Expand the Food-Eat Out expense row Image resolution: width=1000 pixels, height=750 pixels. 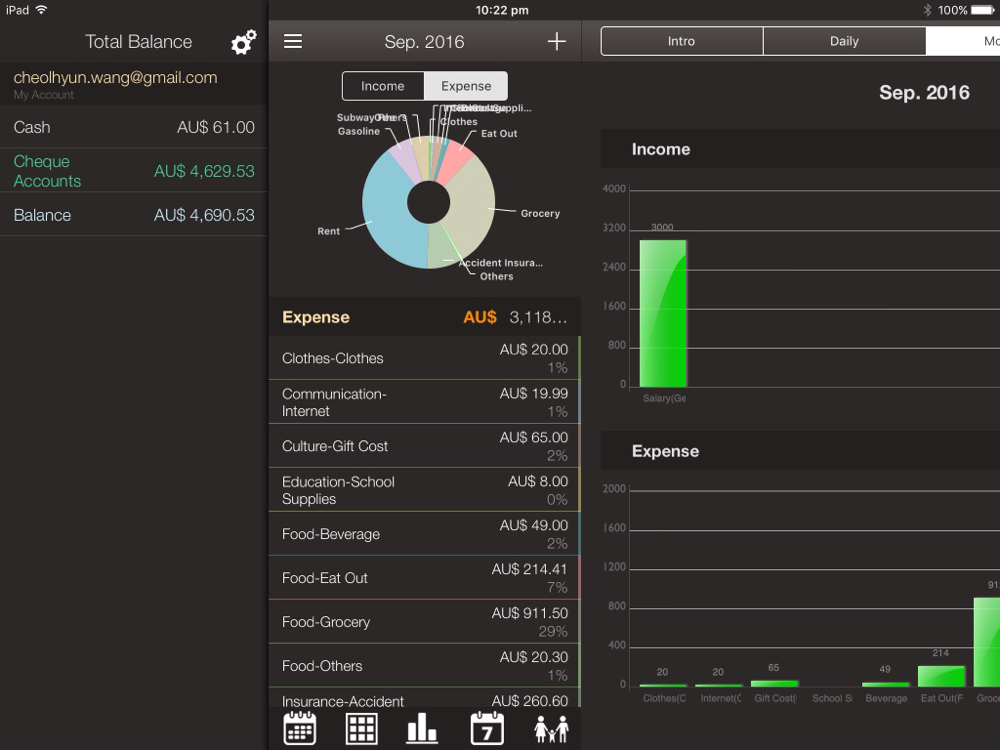(x=425, y=578)
